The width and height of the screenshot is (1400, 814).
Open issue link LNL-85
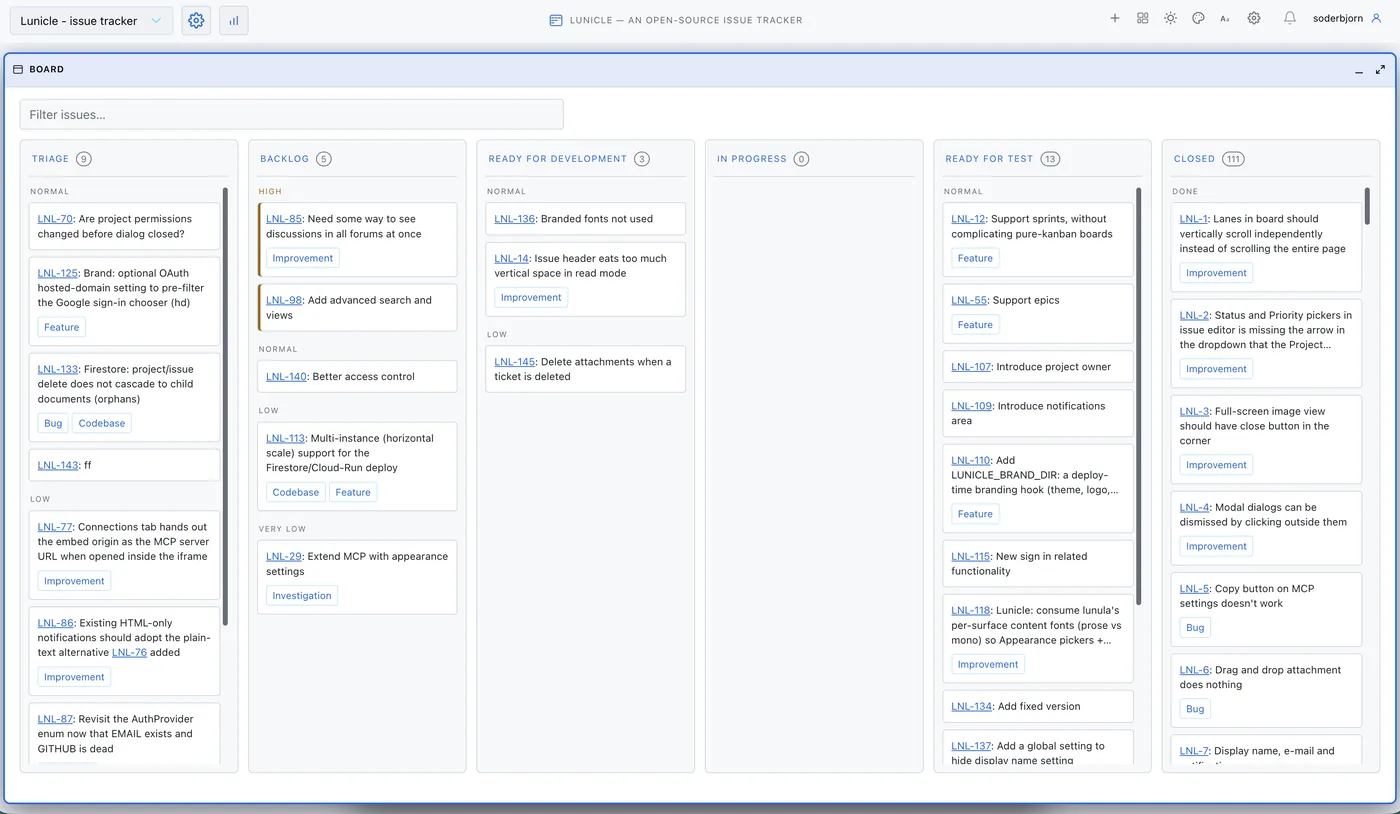pyautogui.click(x=284, y=219)
